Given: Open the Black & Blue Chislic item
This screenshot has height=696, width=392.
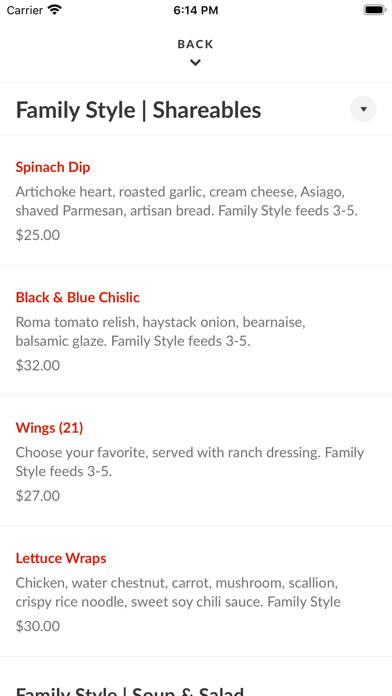Looking at the screenshot, I should click(x=196, y=331).
